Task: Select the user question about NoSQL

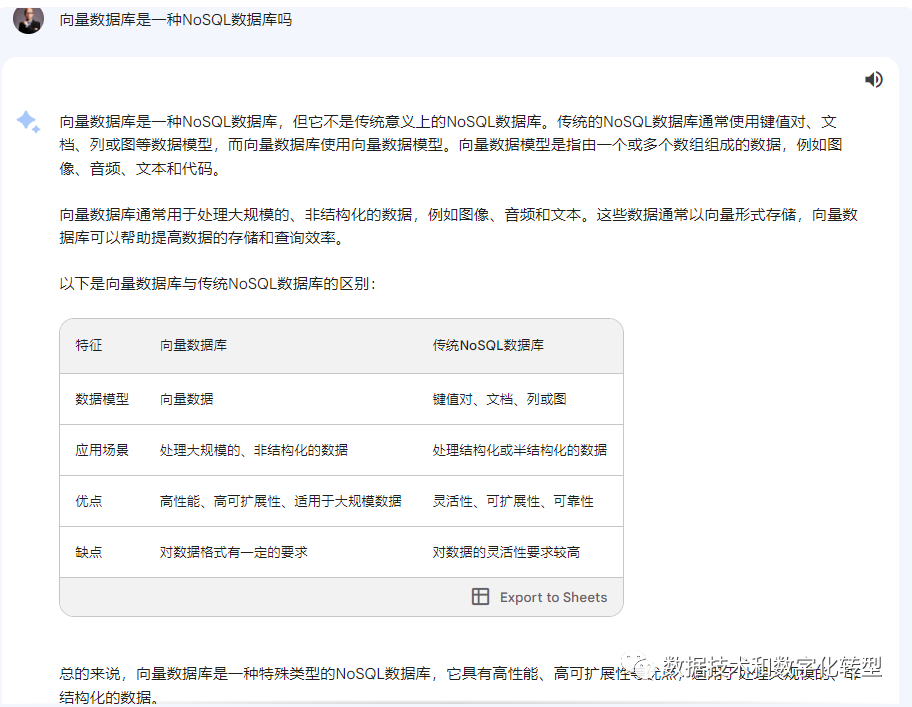Action: tap(176, 19)
